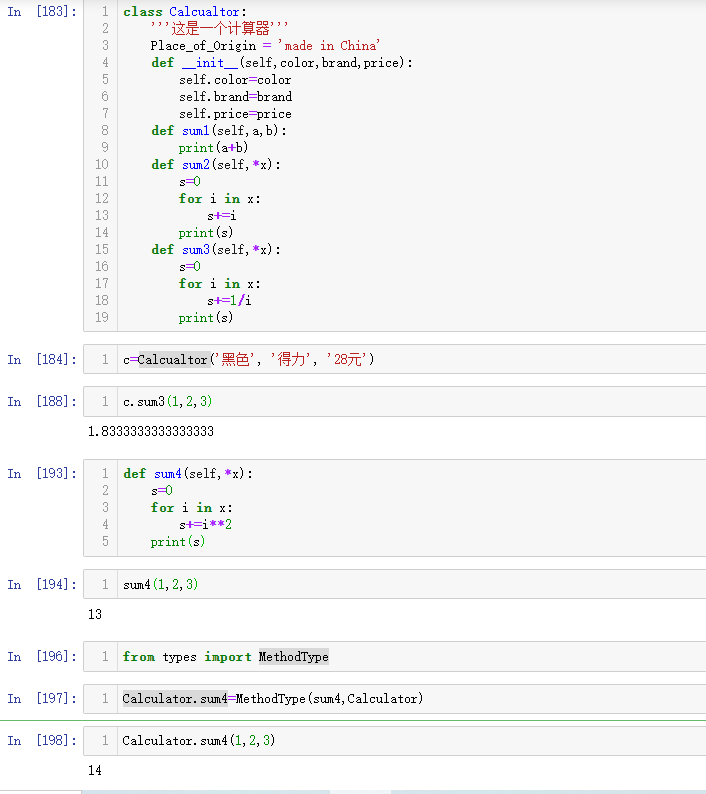Select the In [196] cell prompt
Screen dimensions: 706x794
click(x=42, y=657)
